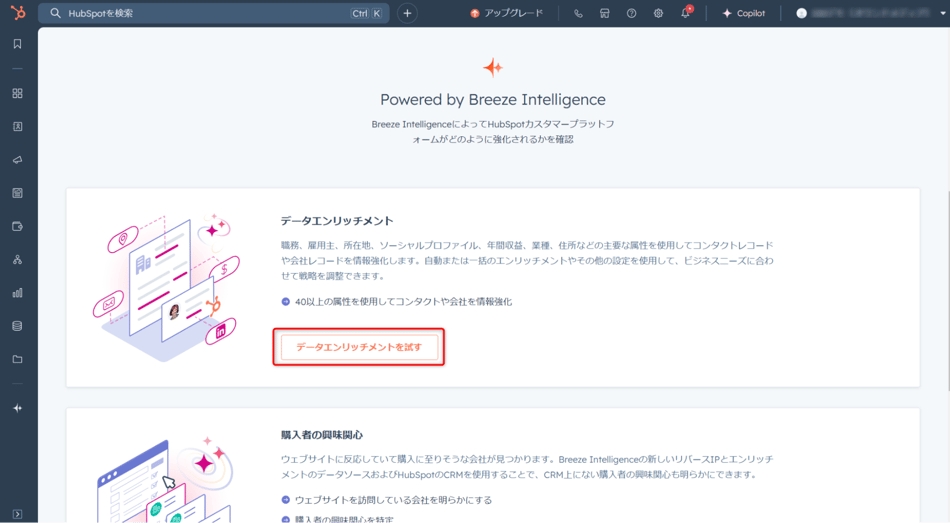Click the HubSpot search field
Viewport: 950px width, 523px height.
[x=213, y=13]
